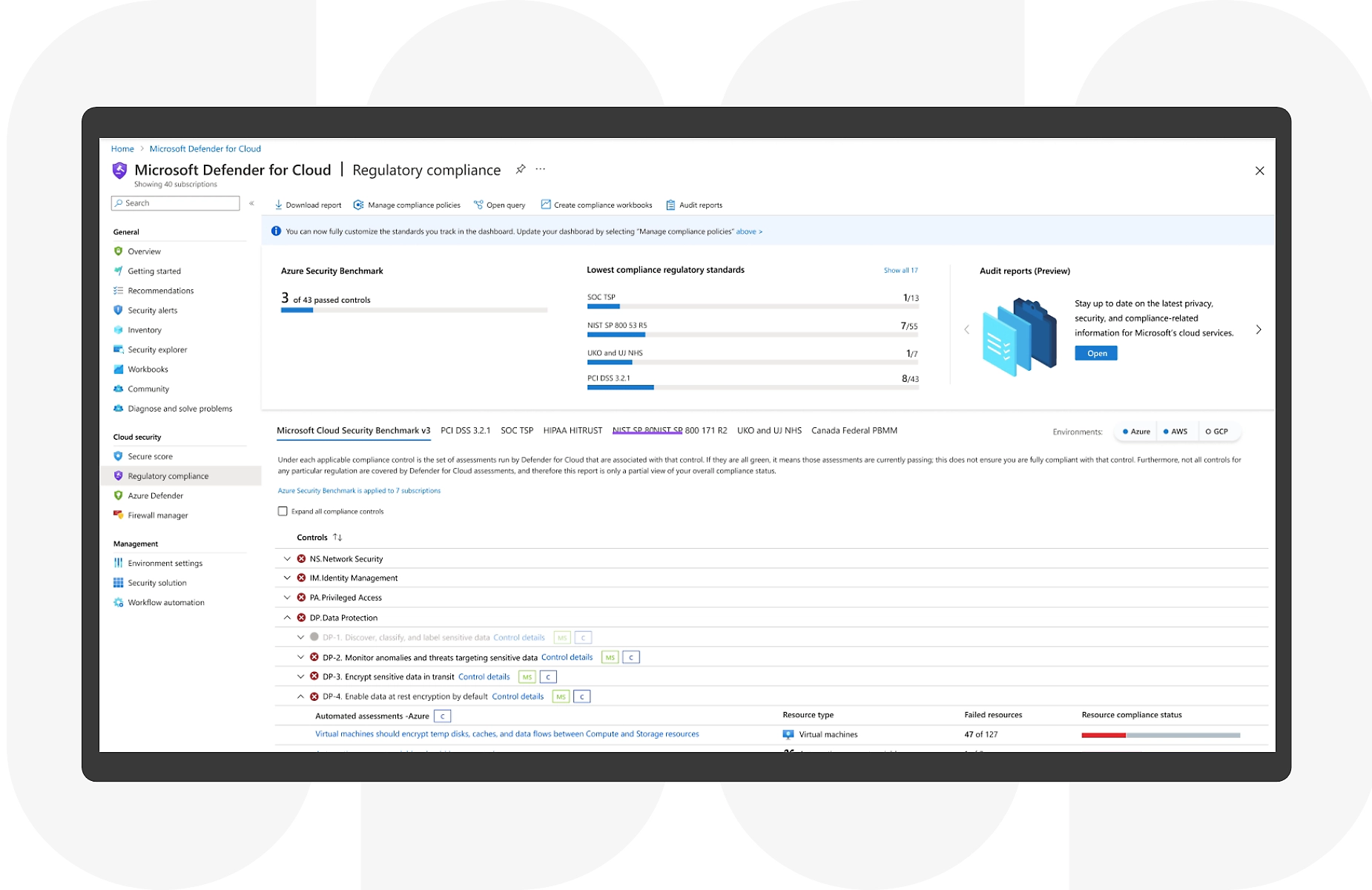Click the Open button for audit reports
The height and width of the screenshot is (890, 1372).
[1096, 353]
